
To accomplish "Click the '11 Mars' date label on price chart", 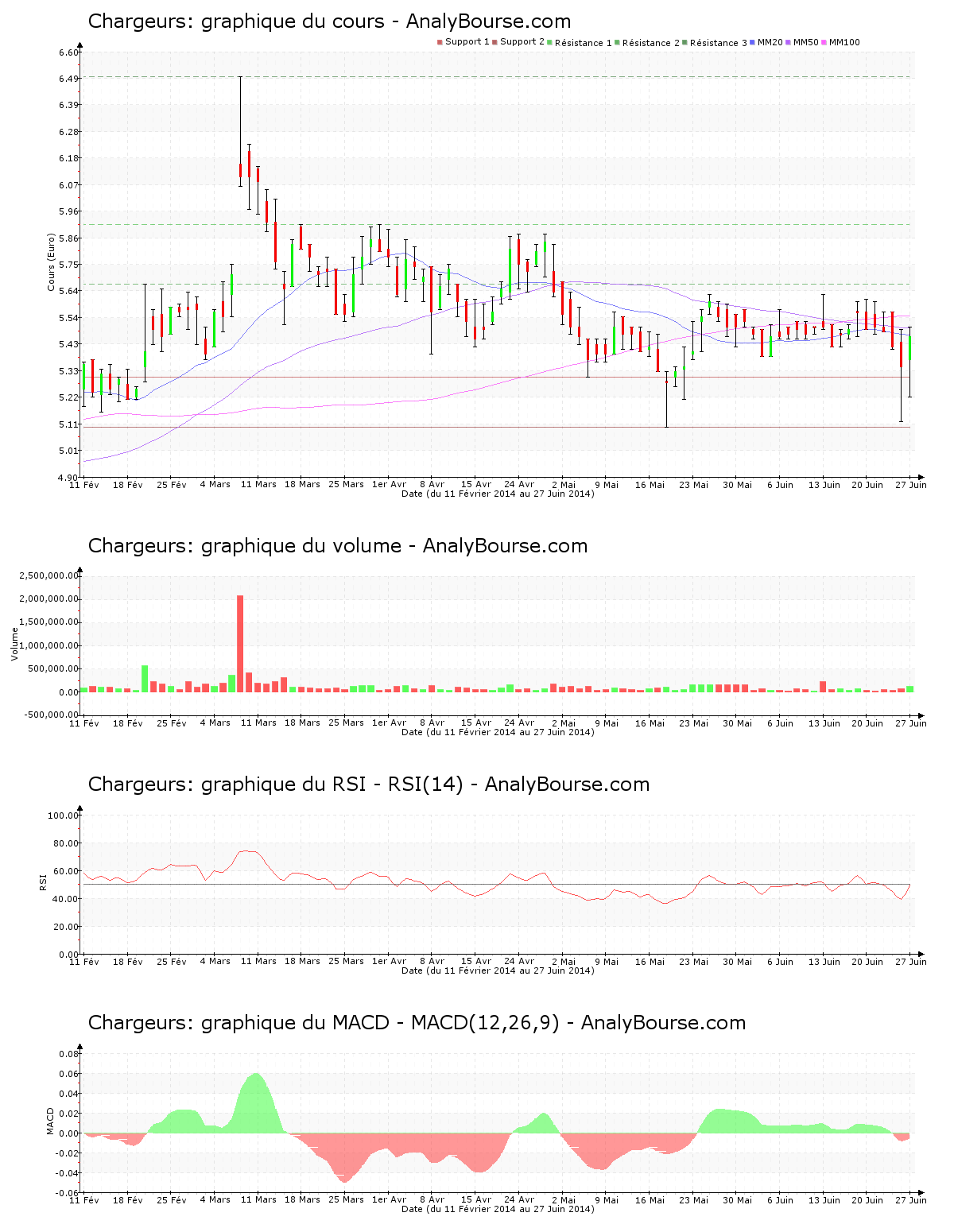I will pos(258,484).
